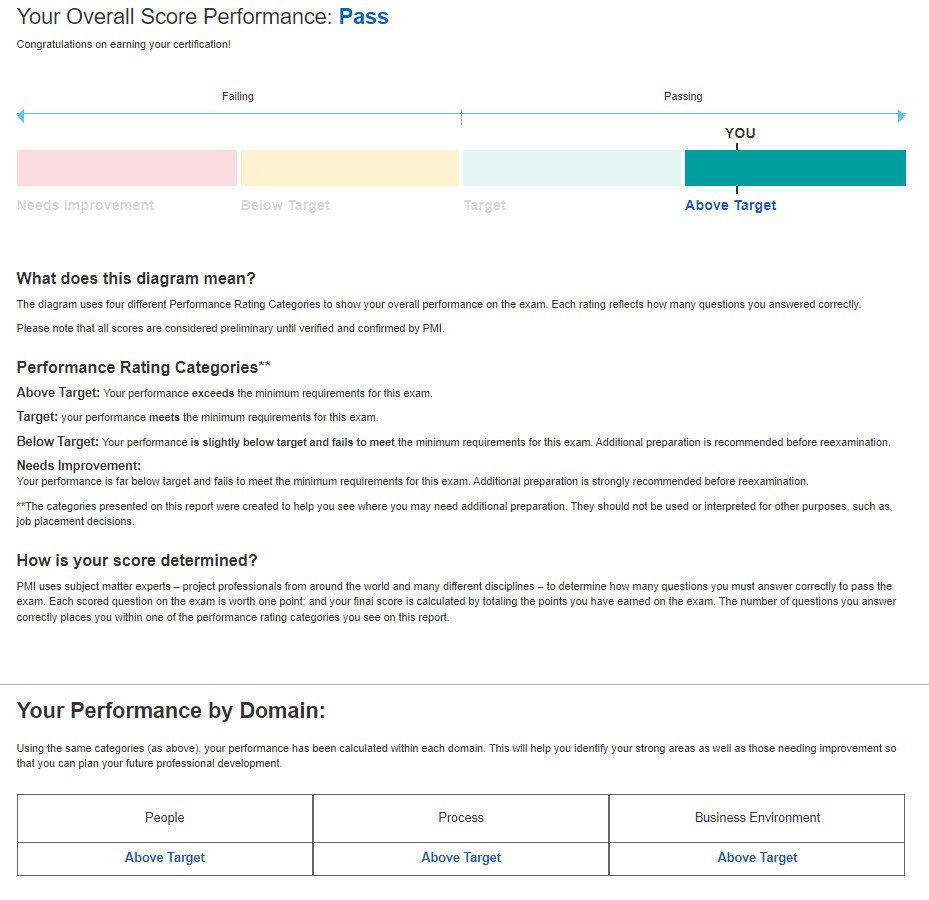929x900 pixels.
Task: Click the Needs Improvement label under the bar
Action: 85,205
